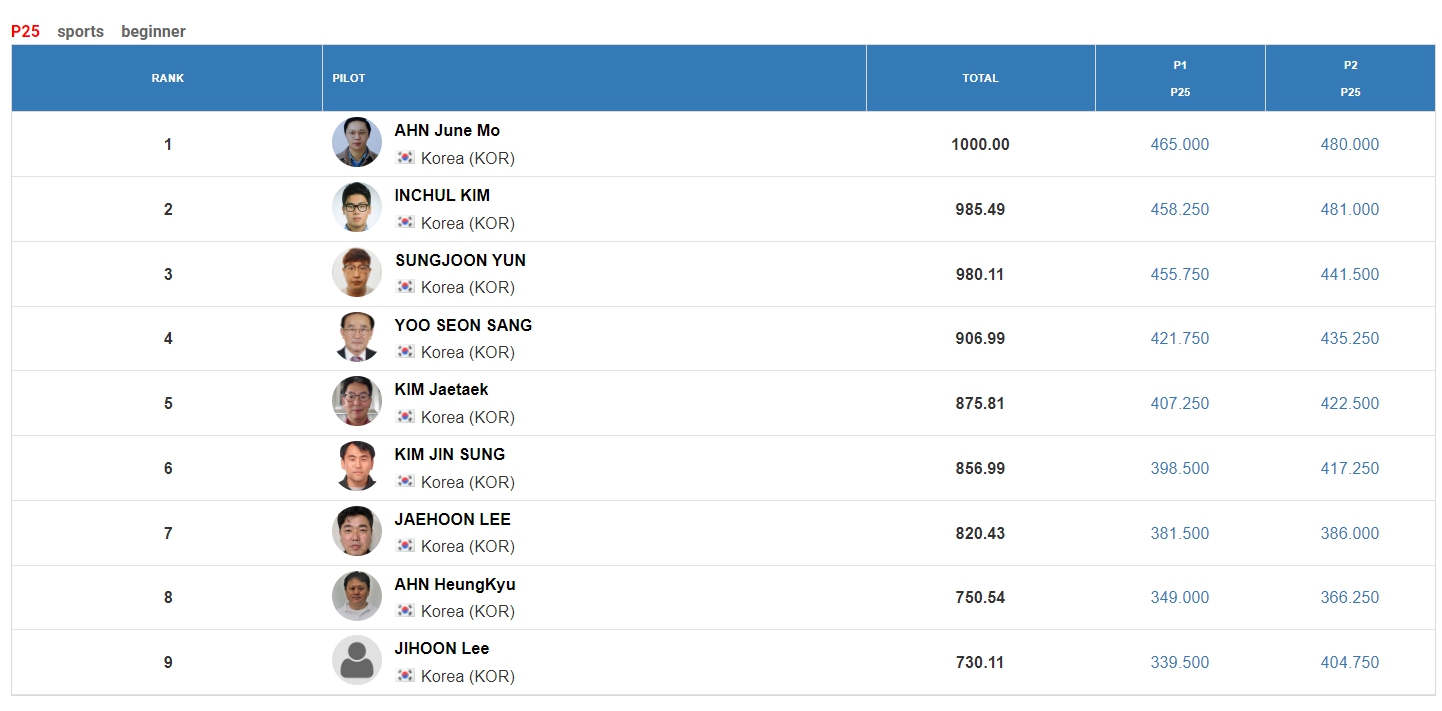Open JIHOON Lee's P2 score 404.750

click(1350, 662)
